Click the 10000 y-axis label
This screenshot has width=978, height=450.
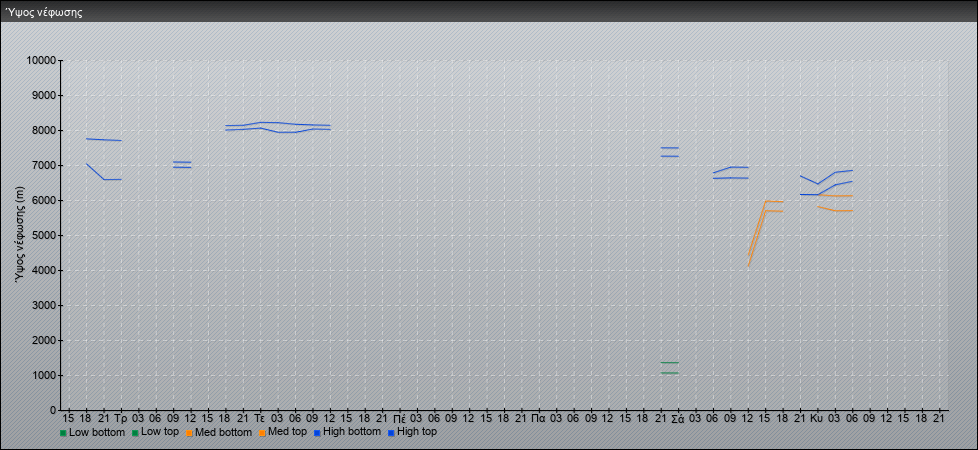(x=42, y=61)
